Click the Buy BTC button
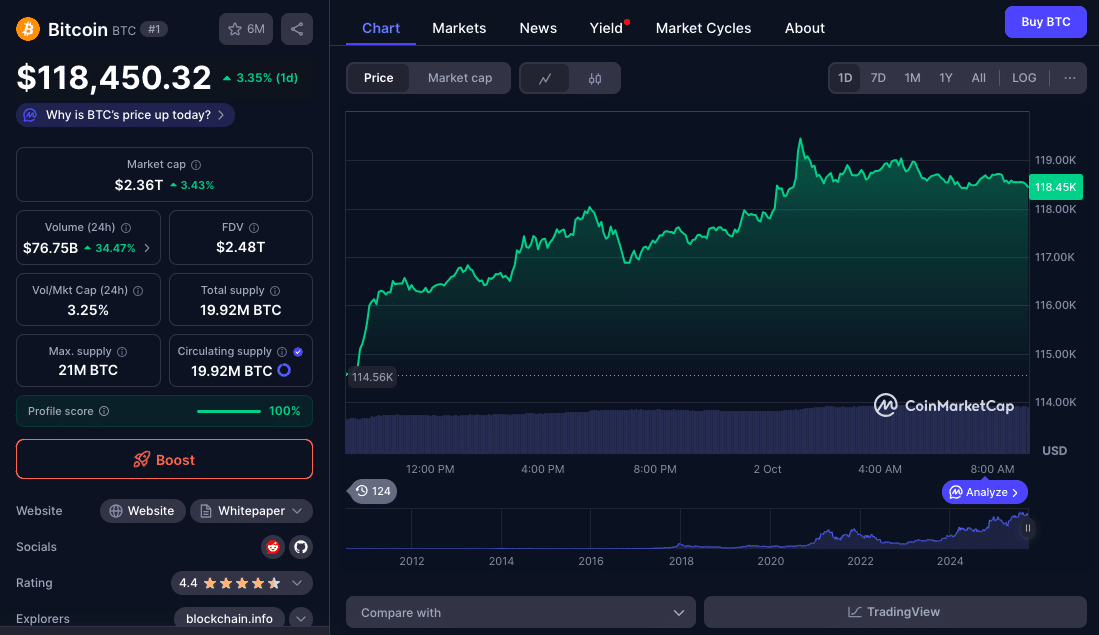Screen dimensions: 1099x635 [x=1045, y=22]
